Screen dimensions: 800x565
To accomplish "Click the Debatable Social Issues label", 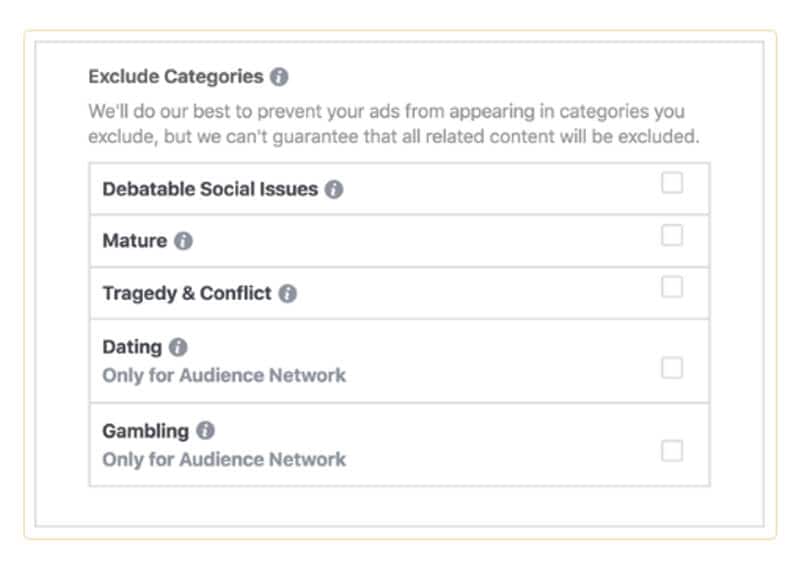I will coord(210,189).
